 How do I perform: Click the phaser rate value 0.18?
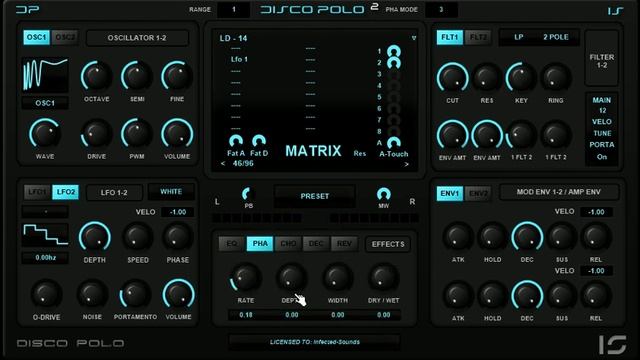(x=246, y=315)
